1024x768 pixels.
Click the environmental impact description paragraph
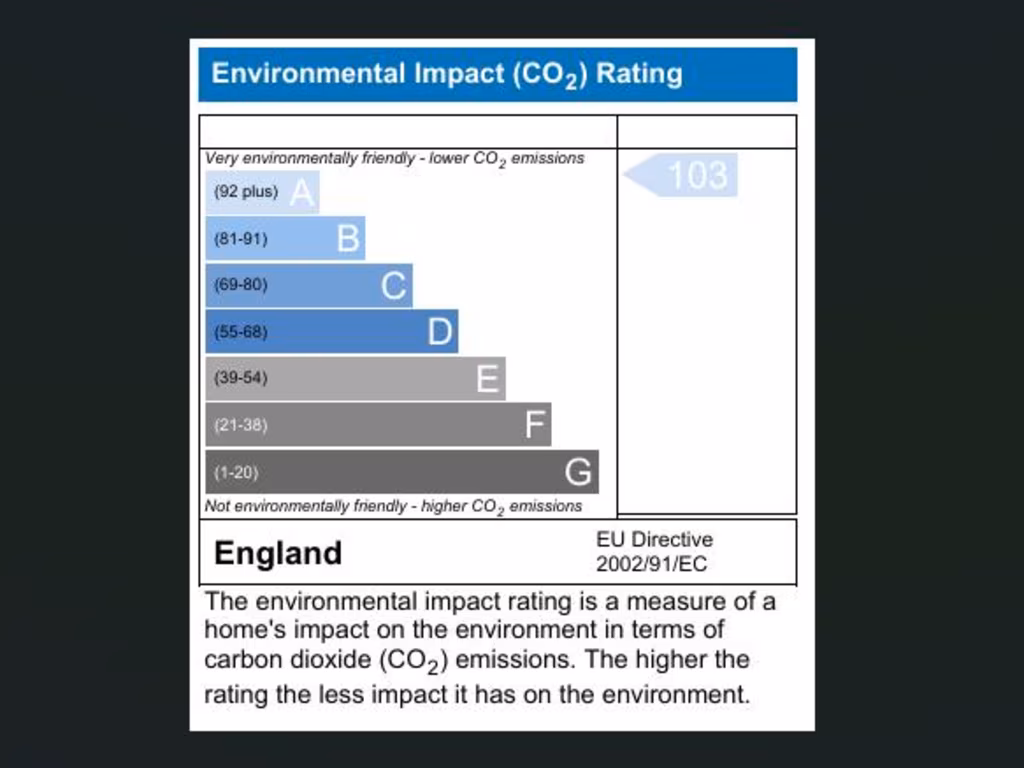click(490, 648)
